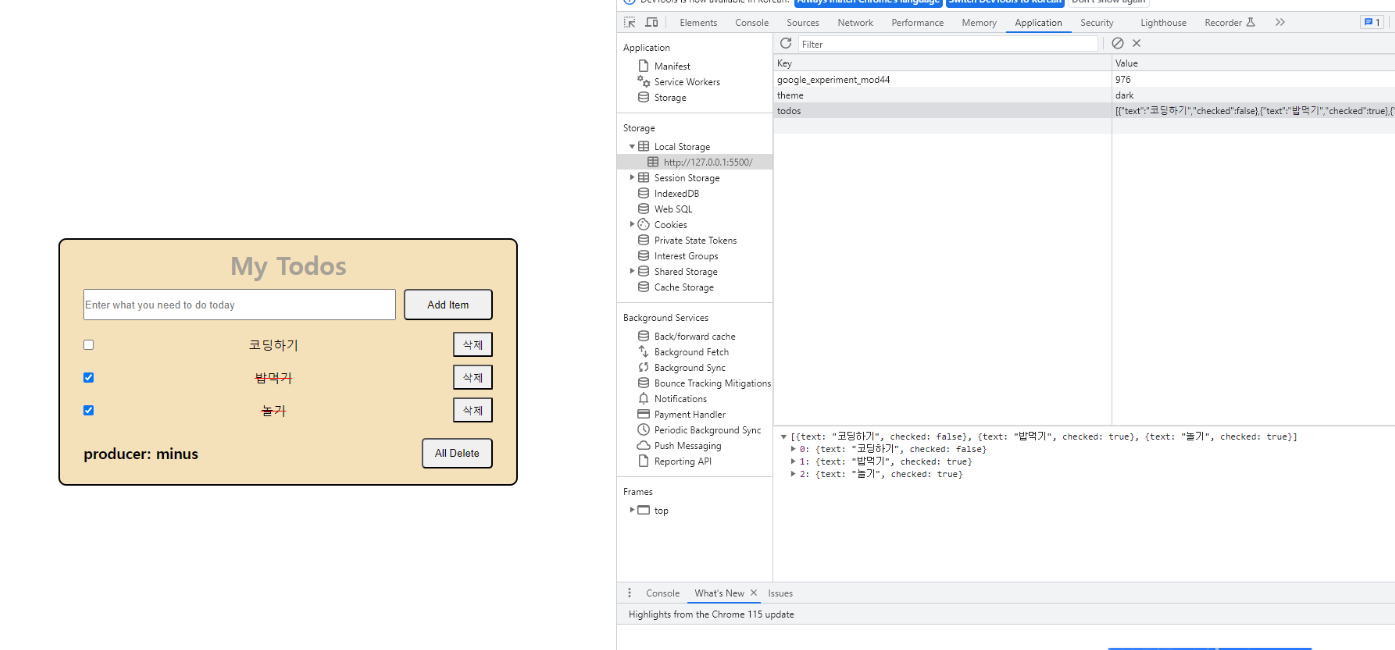Select Cache Storage in the sidebar

pos(684,287)
